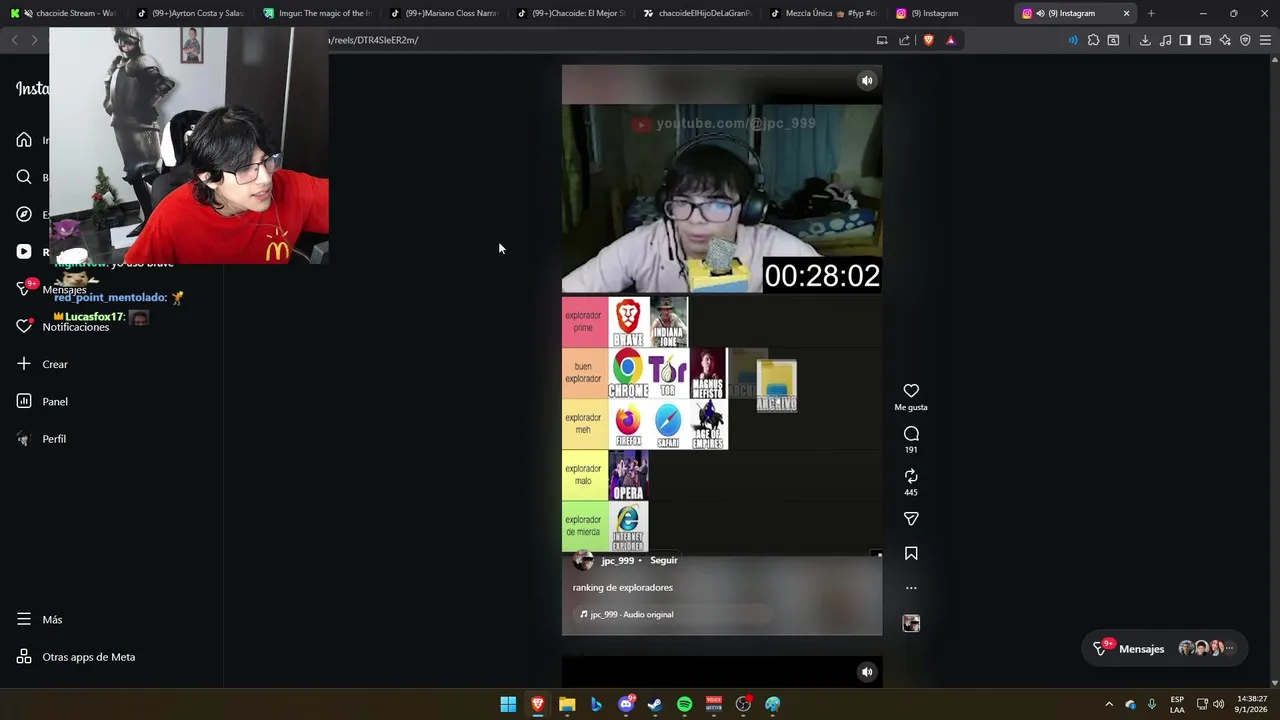Open Panel in the sidebar
This screenshot has width=1280, height=720.
click(42, 401)
